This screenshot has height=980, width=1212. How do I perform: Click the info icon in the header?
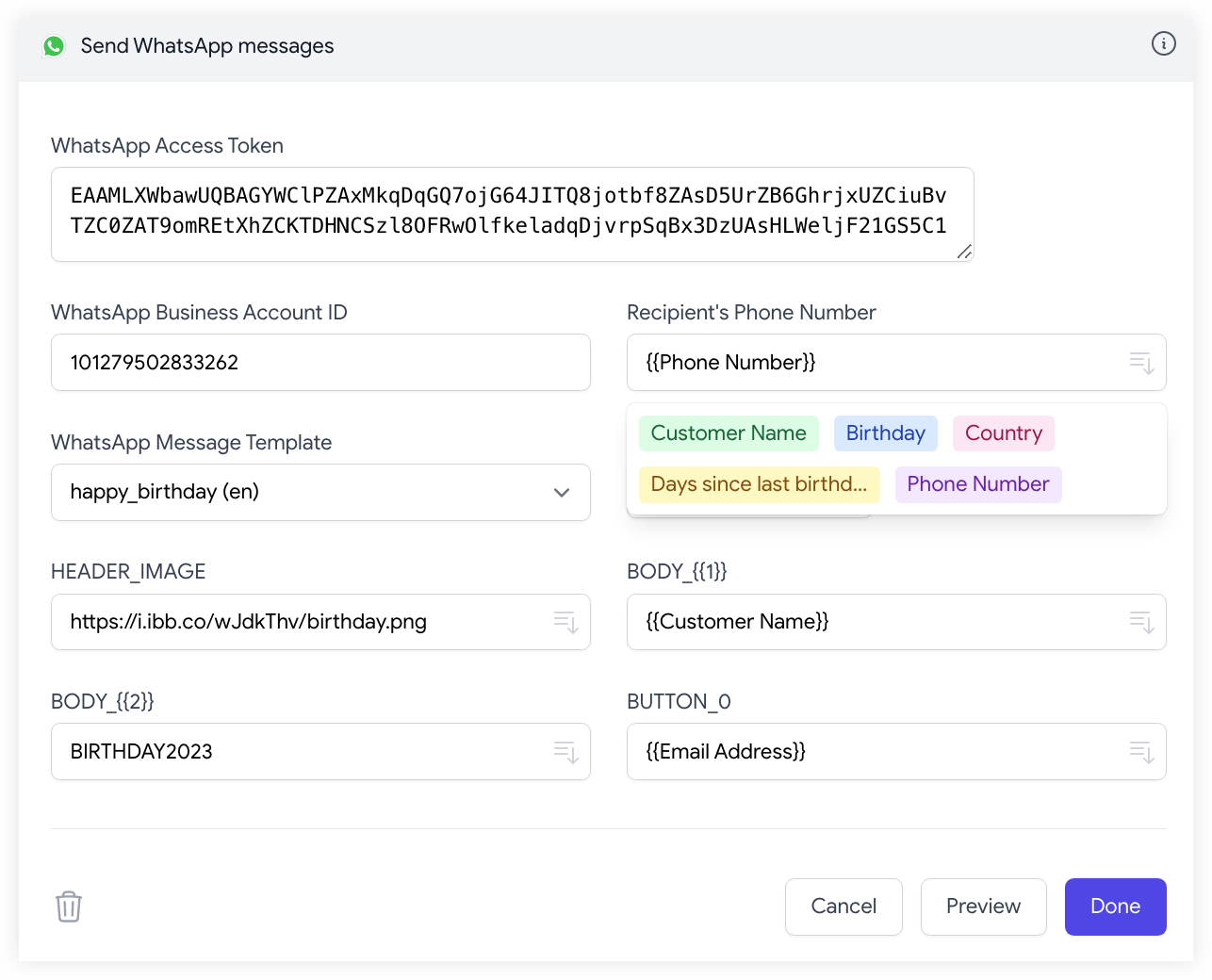click(1164, 44)
